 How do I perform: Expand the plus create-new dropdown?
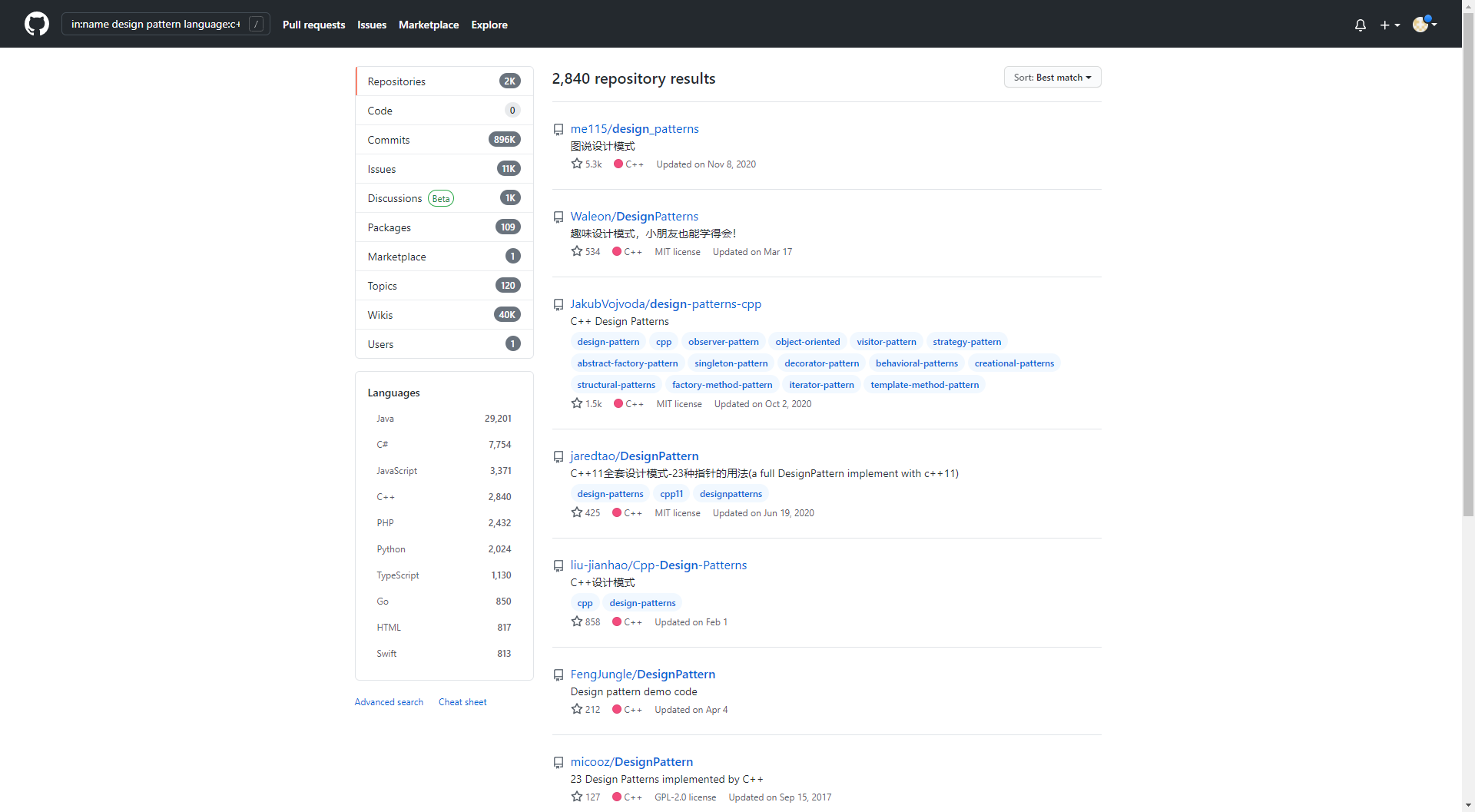[x=1390, y=25]
